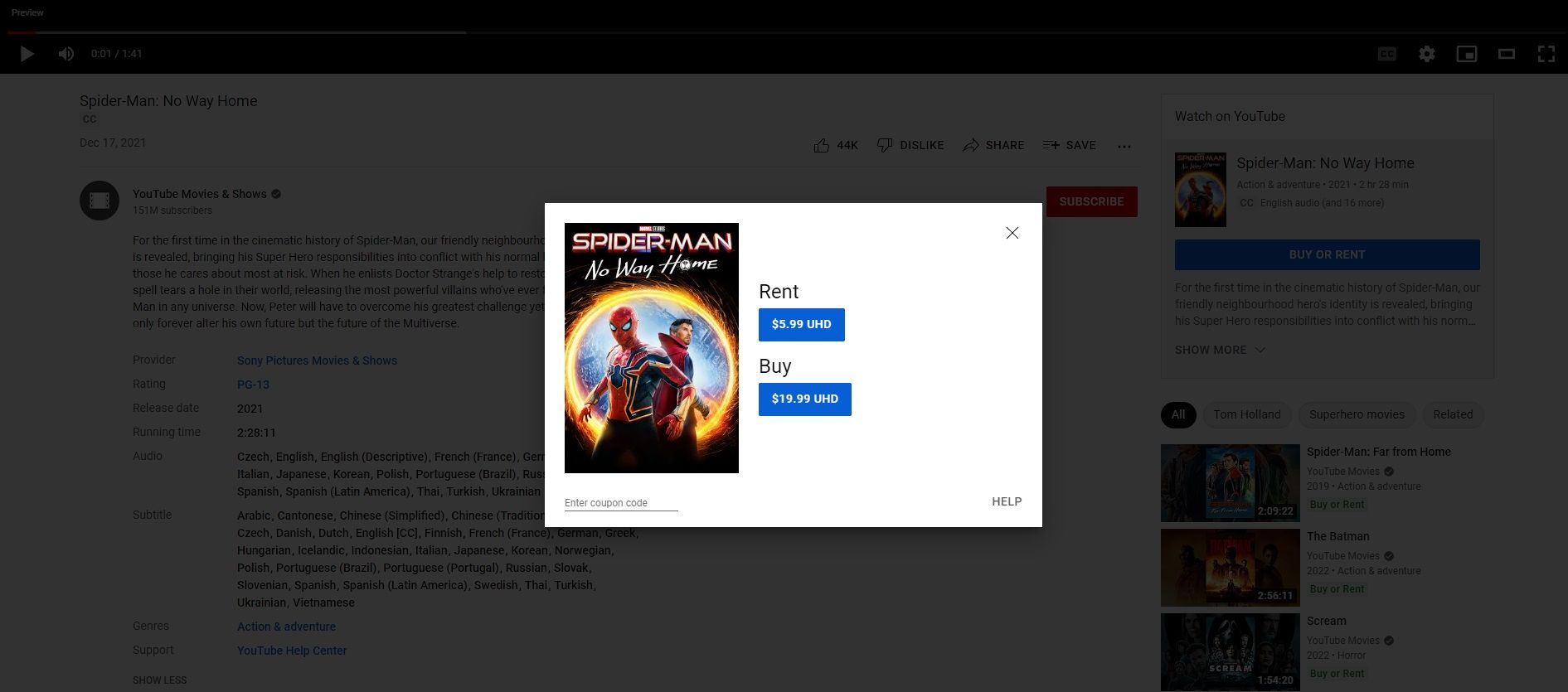The width and height of the screenshot is (1568, 692).
Task: Click sidebar title Spider-Man: No Way Home
Action: (1325, 163)
